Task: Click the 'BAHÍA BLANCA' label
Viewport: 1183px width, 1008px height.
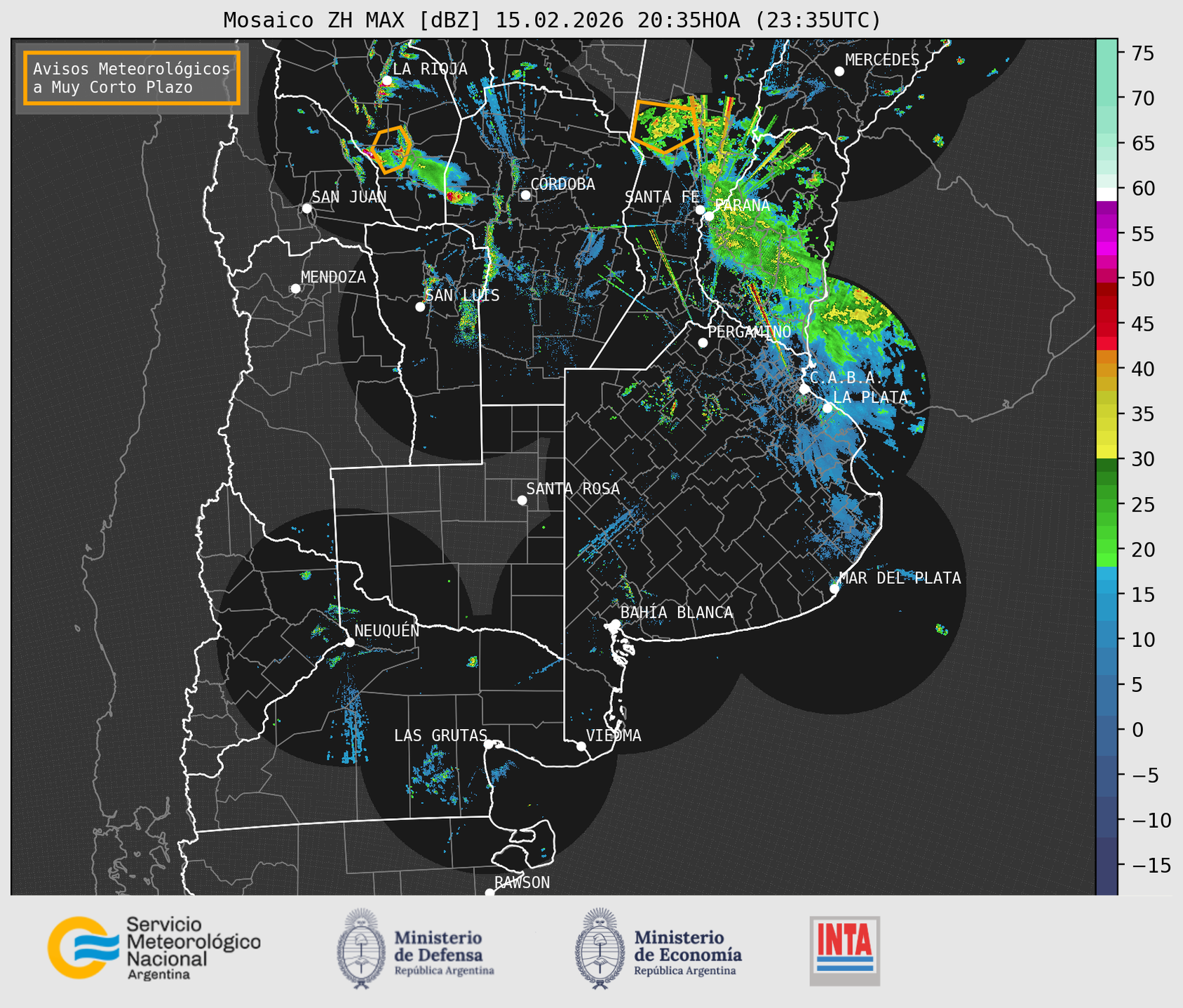Action: pos(677,613)
